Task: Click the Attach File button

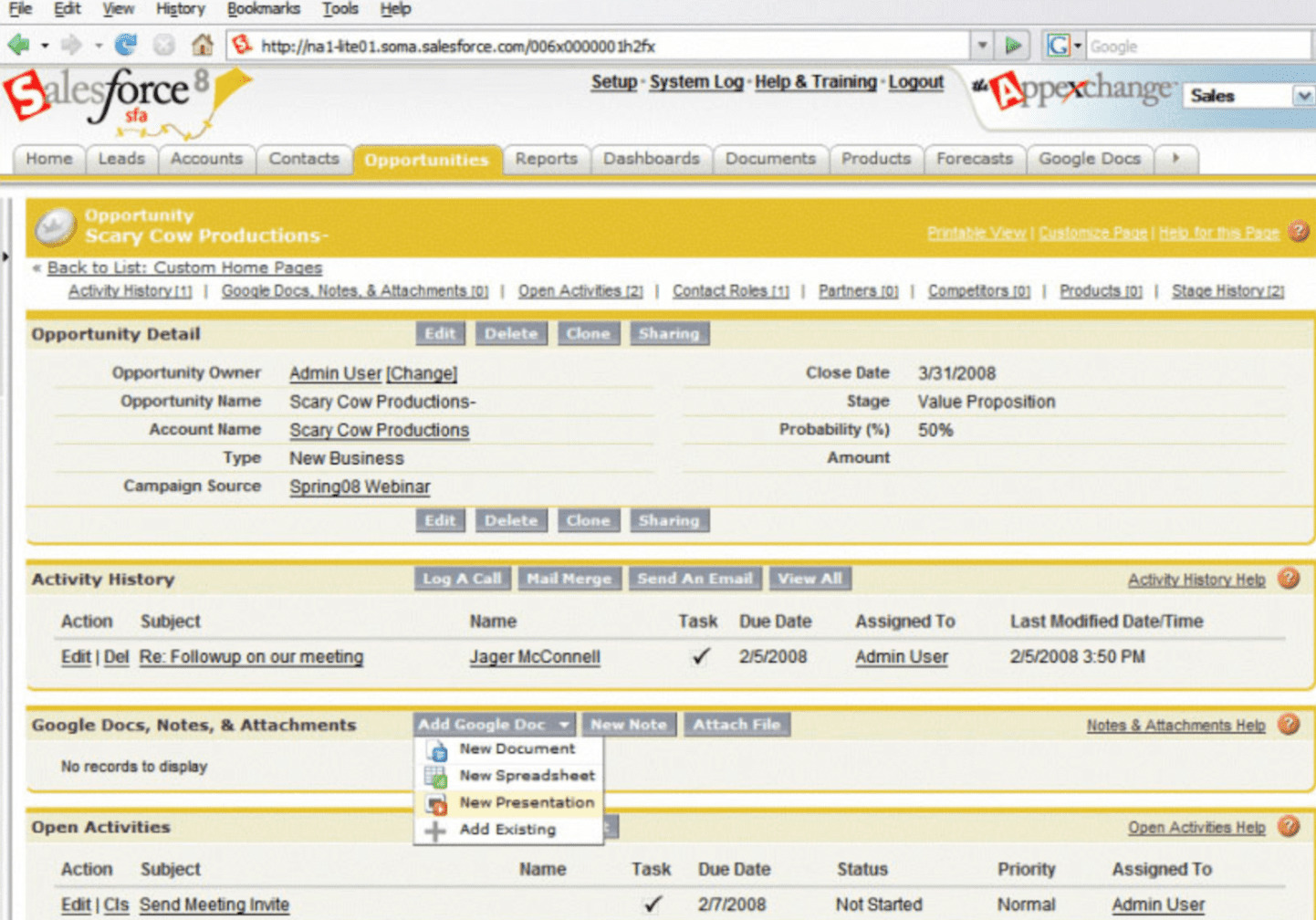Action: [x=736, y=725]
